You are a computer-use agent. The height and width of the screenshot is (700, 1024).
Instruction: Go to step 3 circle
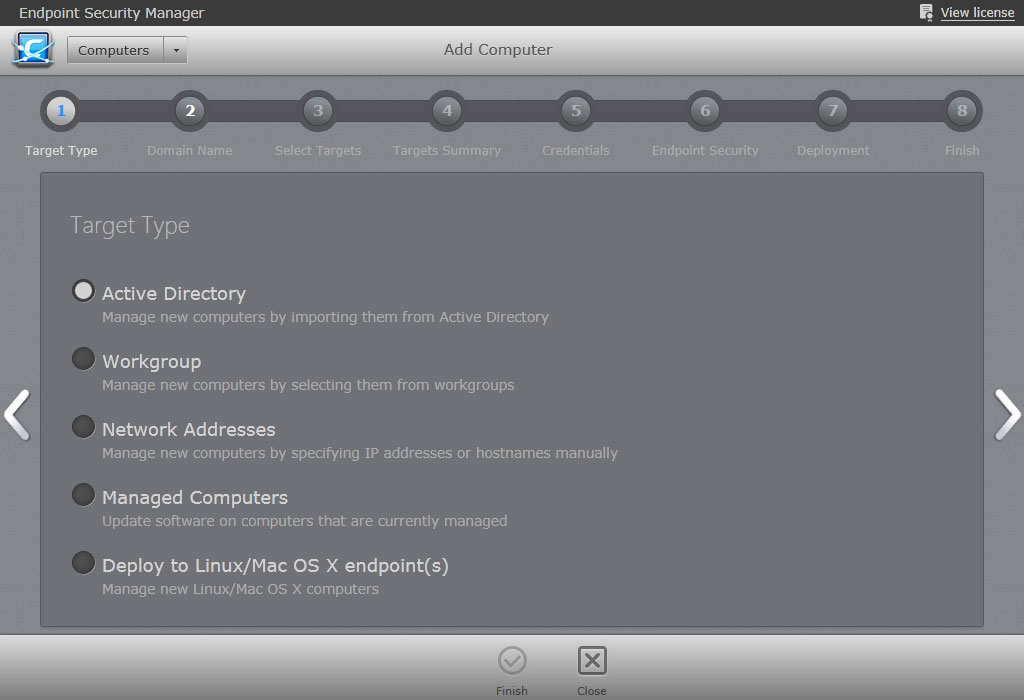tap(318, 110)
